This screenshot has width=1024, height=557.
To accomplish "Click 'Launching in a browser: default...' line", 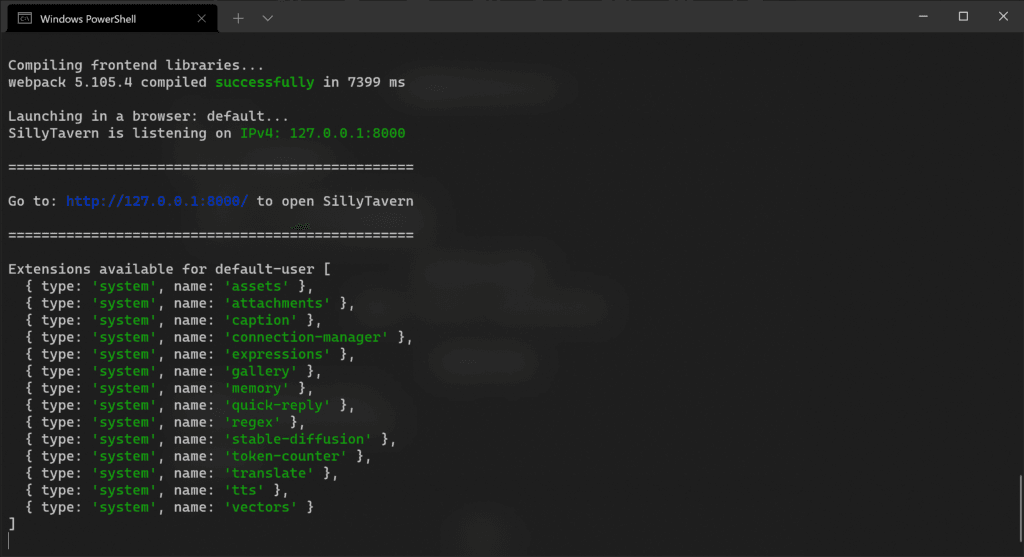I will 148,116.
